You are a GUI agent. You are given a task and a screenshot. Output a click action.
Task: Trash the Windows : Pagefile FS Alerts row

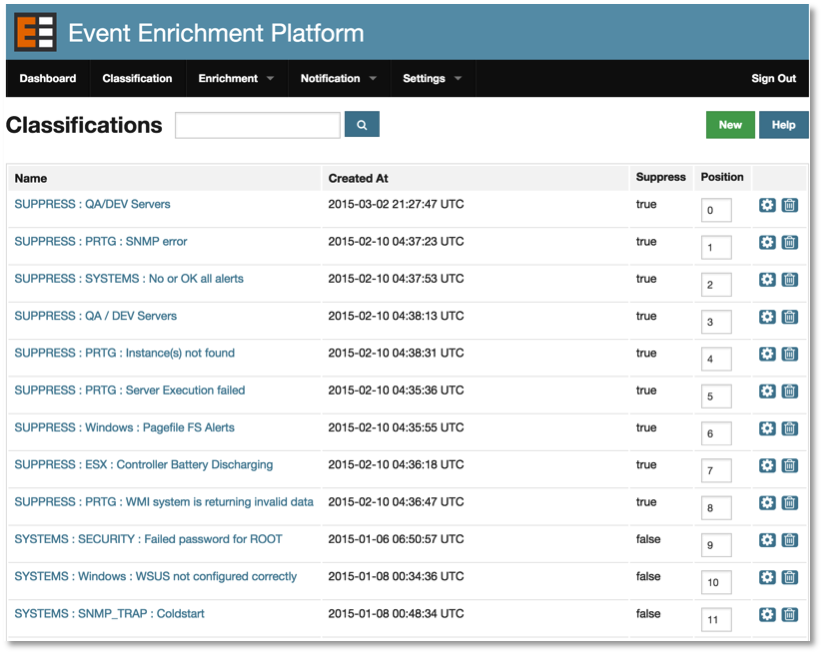[x=789, y=428]
